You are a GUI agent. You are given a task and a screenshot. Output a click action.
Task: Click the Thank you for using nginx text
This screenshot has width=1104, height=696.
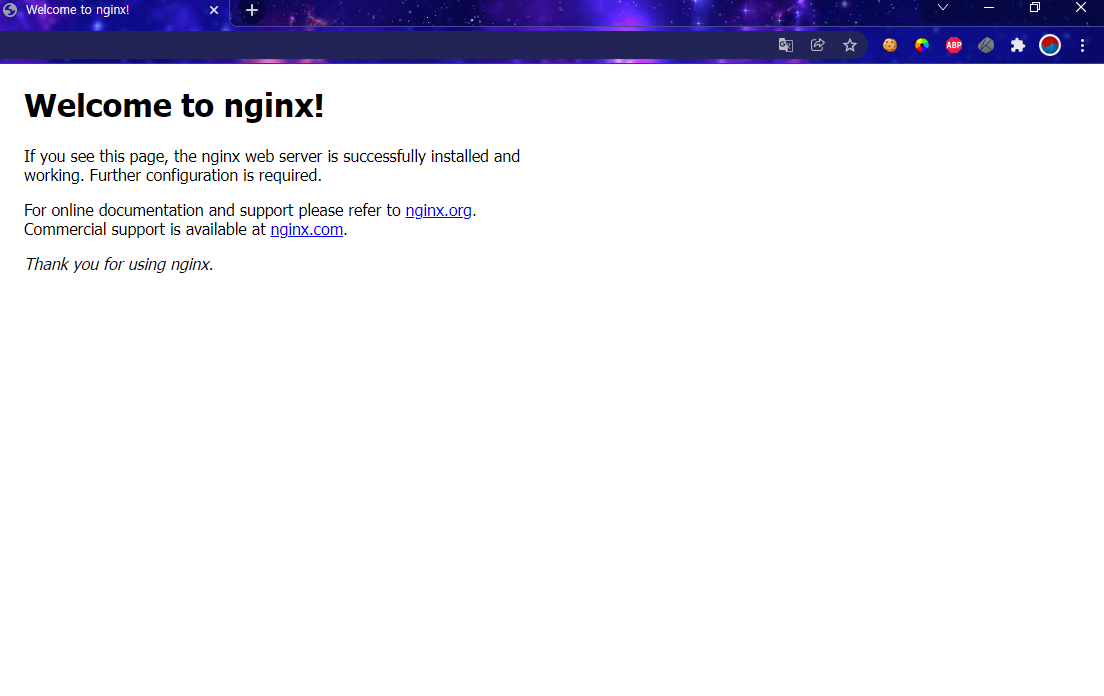[x=118, y=264]
